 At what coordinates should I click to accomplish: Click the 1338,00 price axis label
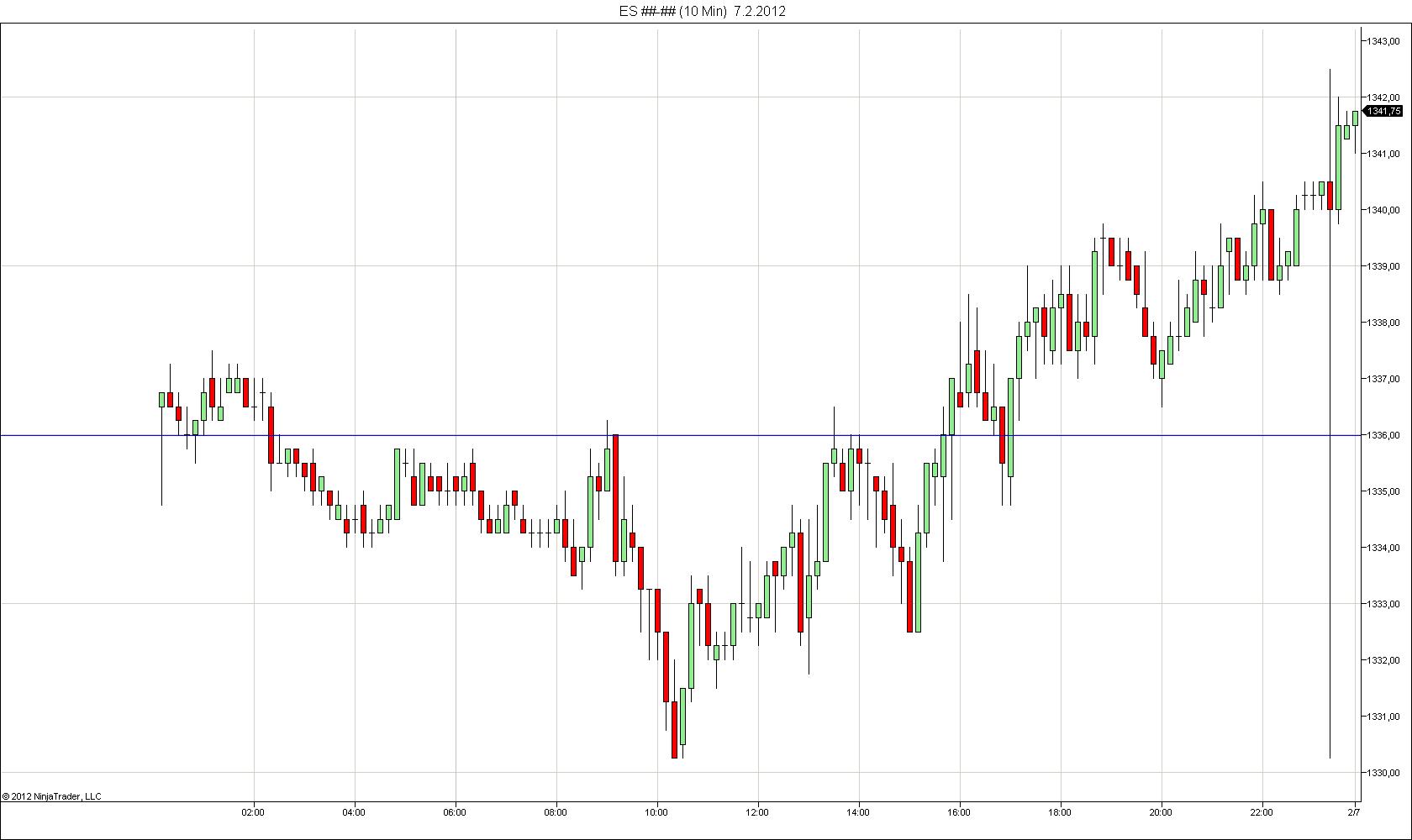click(1383, 323)
